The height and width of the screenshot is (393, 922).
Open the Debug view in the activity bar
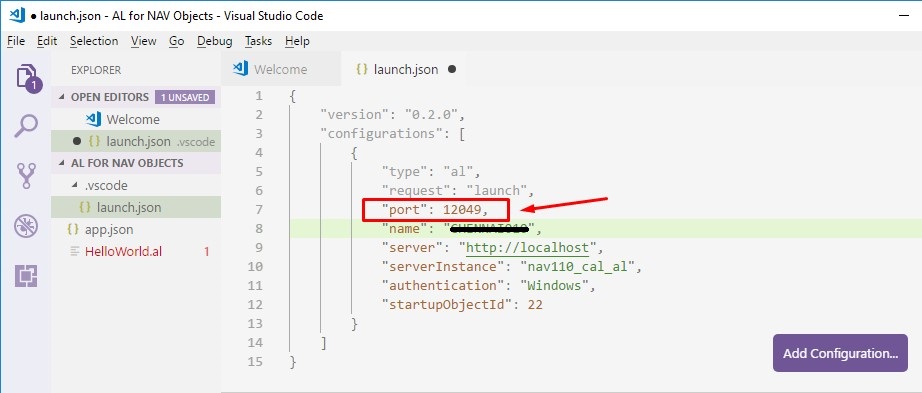(26, 226)
